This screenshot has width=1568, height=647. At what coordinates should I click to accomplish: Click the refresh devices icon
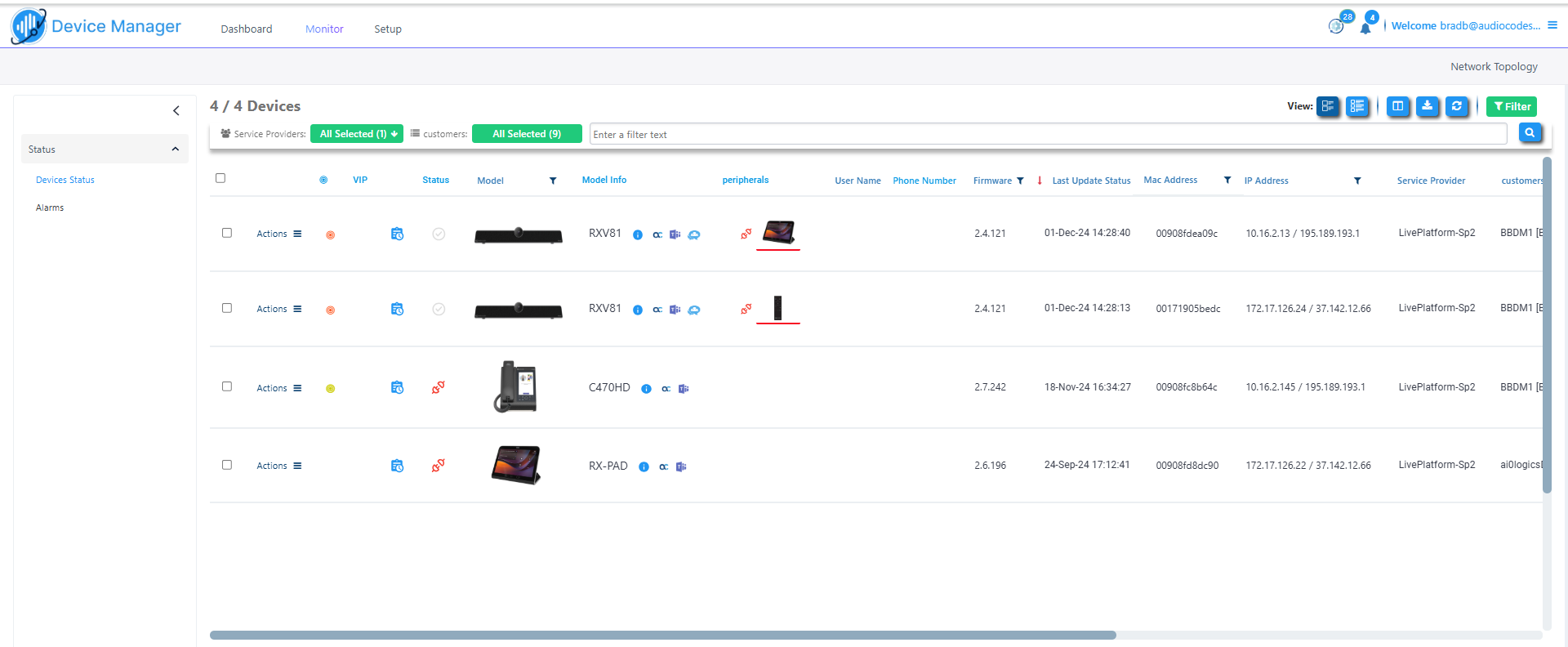click(1457, 106)
